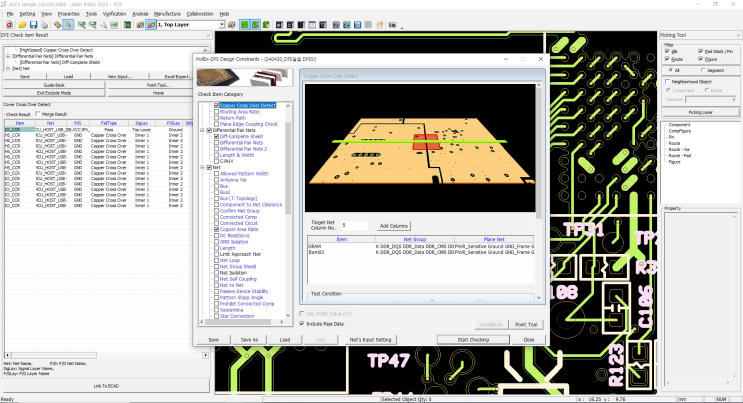This screenshot has height=403, width=743.
Task: Open the Collaboration menu
Action: 200,14
